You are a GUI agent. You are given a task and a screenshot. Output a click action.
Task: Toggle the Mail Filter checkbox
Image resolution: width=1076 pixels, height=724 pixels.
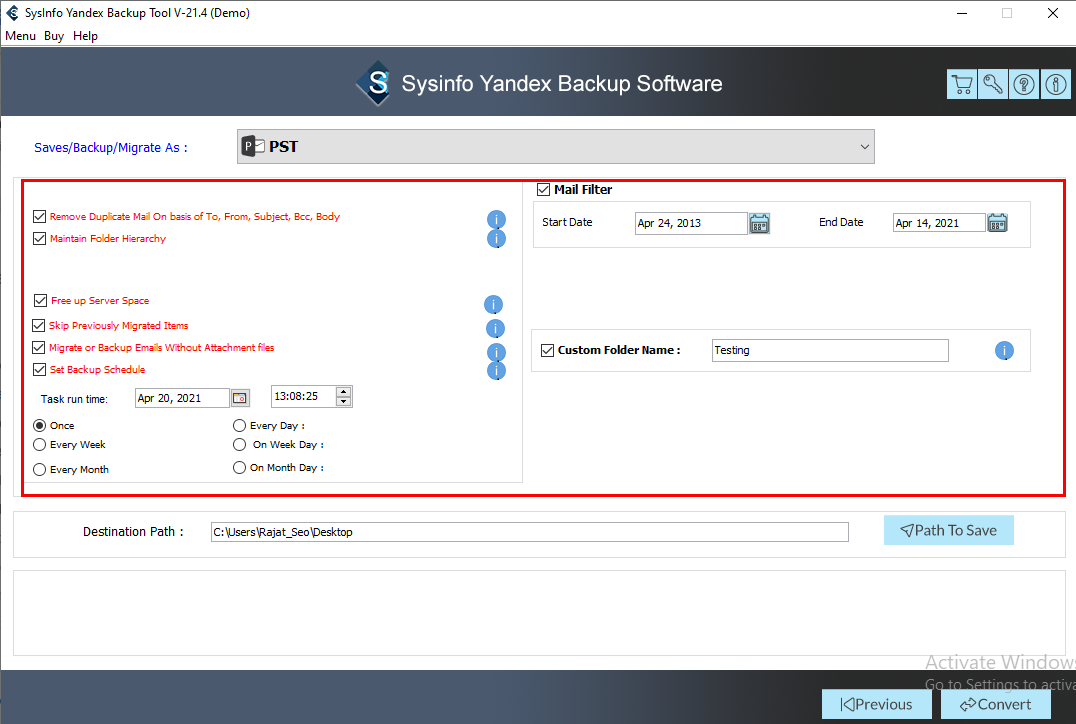point(544,190)
